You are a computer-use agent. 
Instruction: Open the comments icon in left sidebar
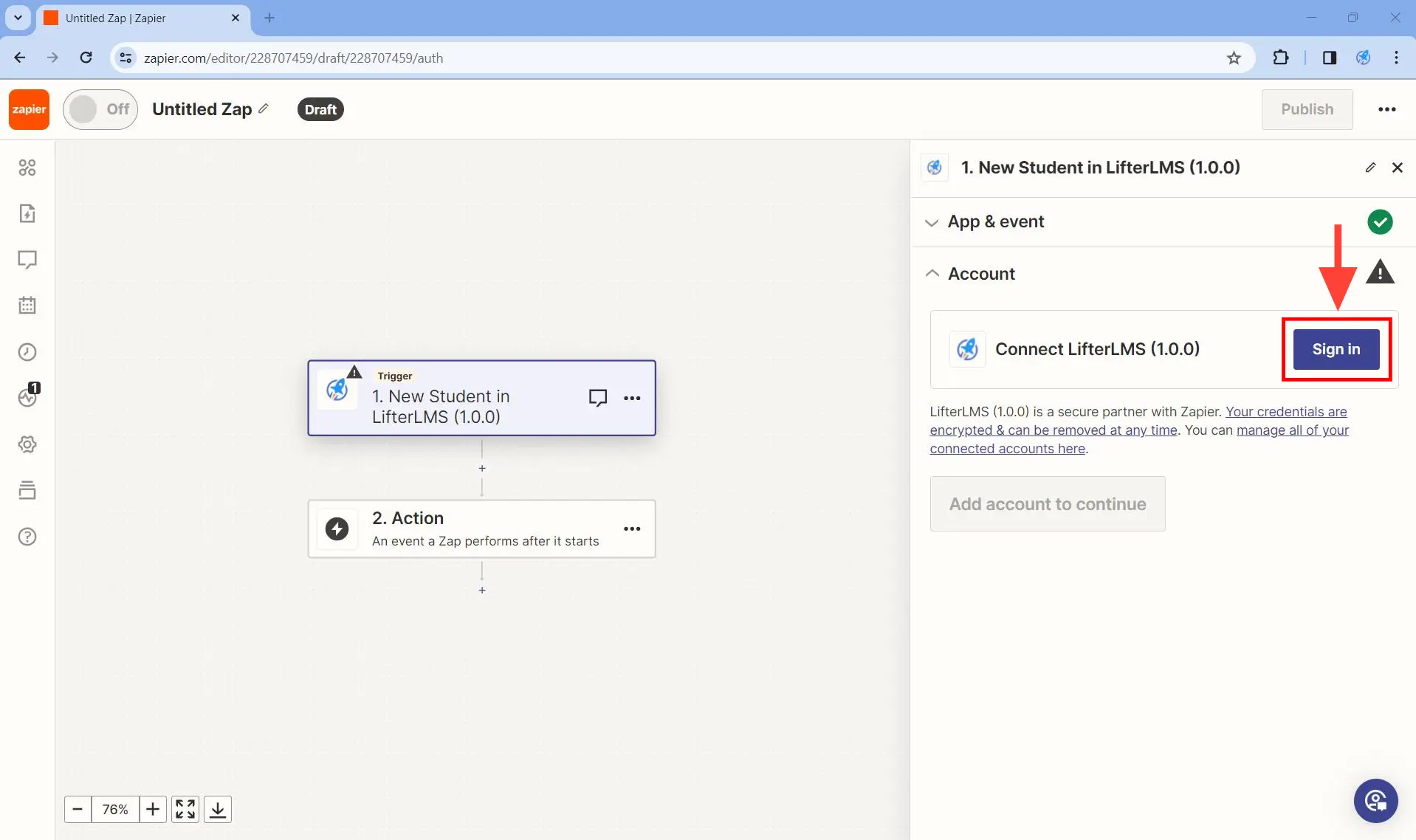coord(27,260)
